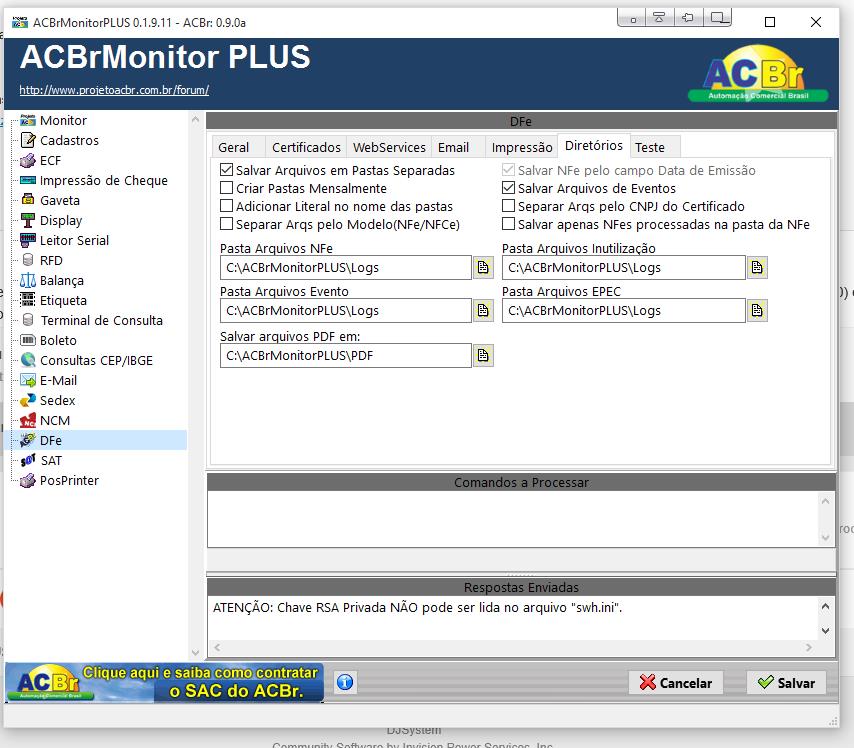Screen dimensions: 854x748
Task: Browse folder for Pasta Arquivos EPEC
Action: (x=757, y=311)
